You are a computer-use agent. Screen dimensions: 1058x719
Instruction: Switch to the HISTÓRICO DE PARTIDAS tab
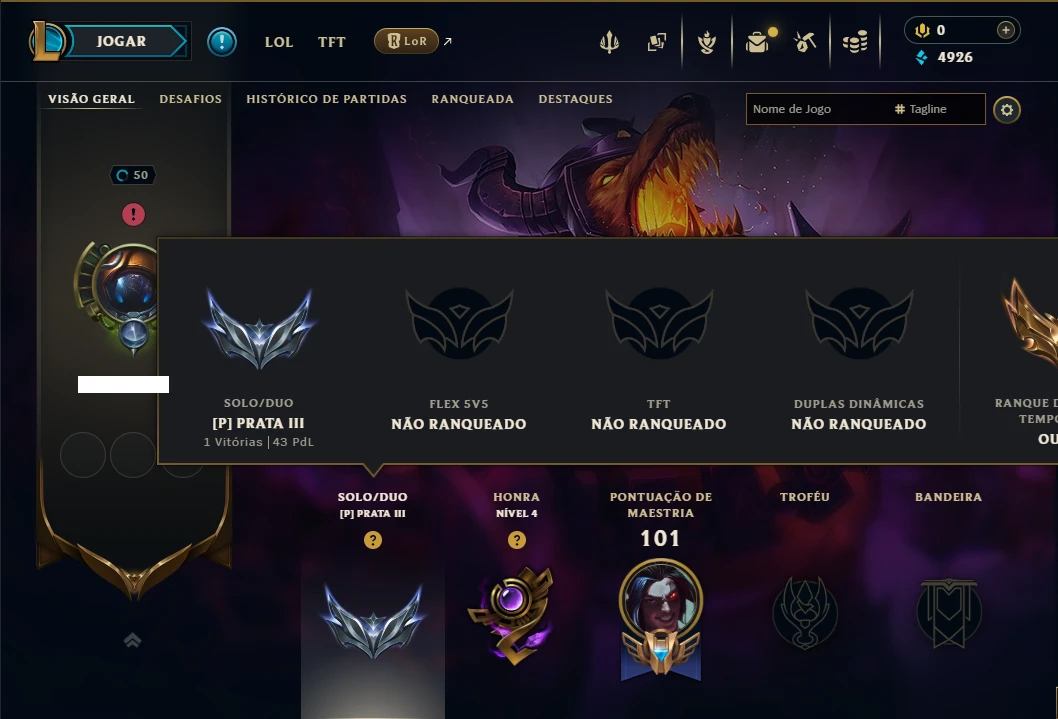[327, 99]
